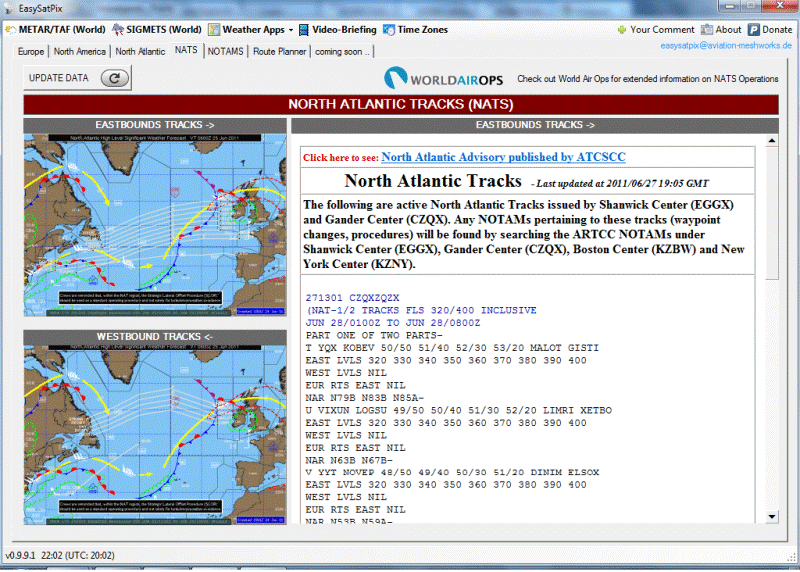Click the About text button
Image resolution: width=800 pixels, height=572 pixels.
[x=728, y=30]
